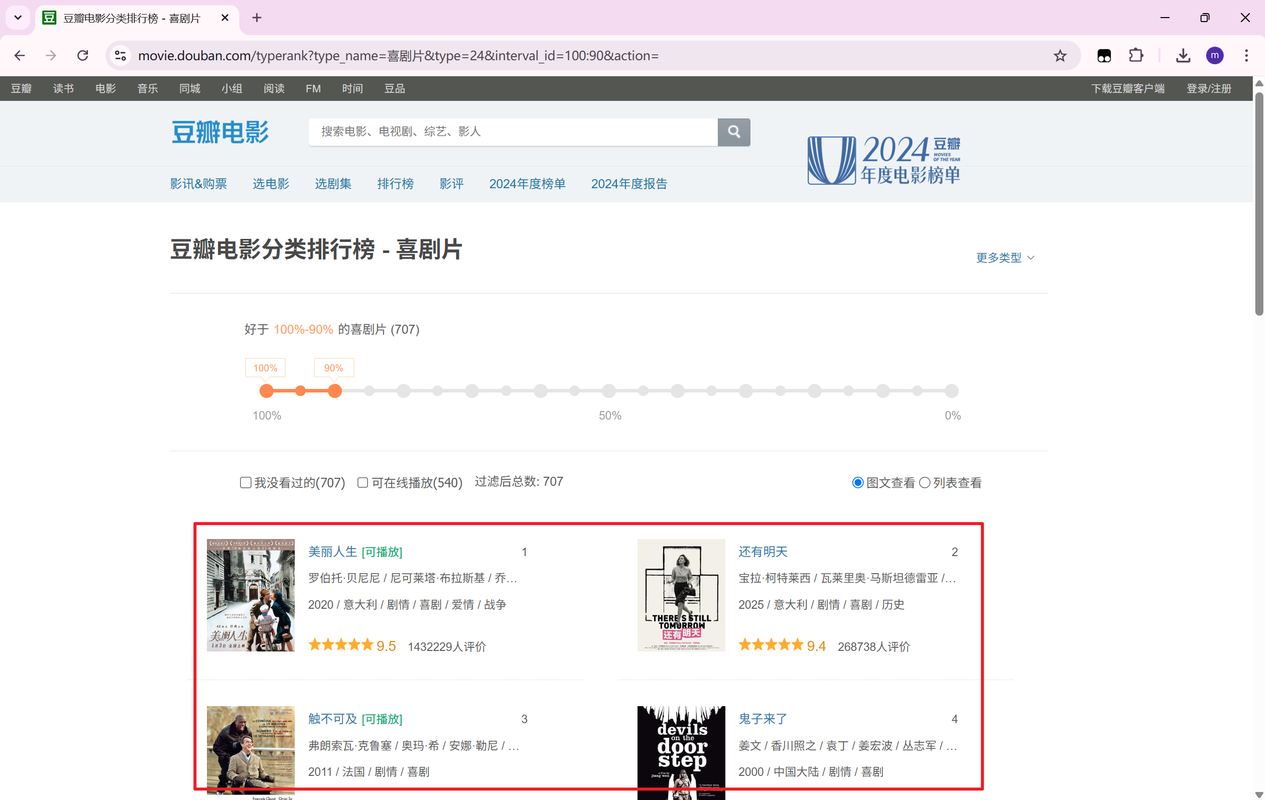Open the 鬼子来了 title link

[x=763, y=719]
